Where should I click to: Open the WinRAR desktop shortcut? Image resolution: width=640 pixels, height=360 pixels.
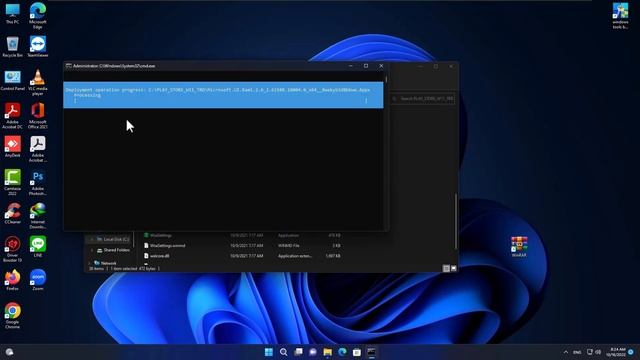(519, 247)
